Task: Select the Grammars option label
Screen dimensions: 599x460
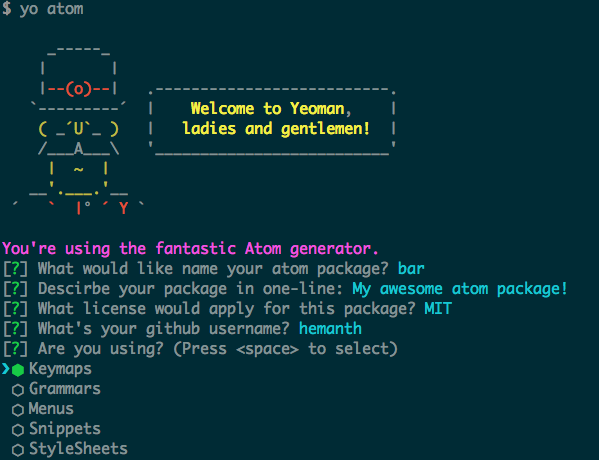Action: tap(65, 389)
